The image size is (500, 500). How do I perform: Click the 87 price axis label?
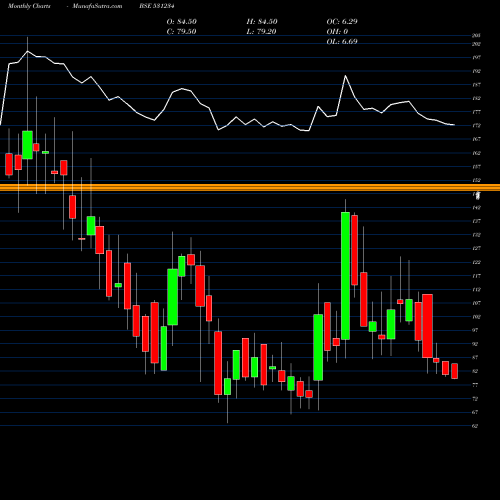pos(475,357)
